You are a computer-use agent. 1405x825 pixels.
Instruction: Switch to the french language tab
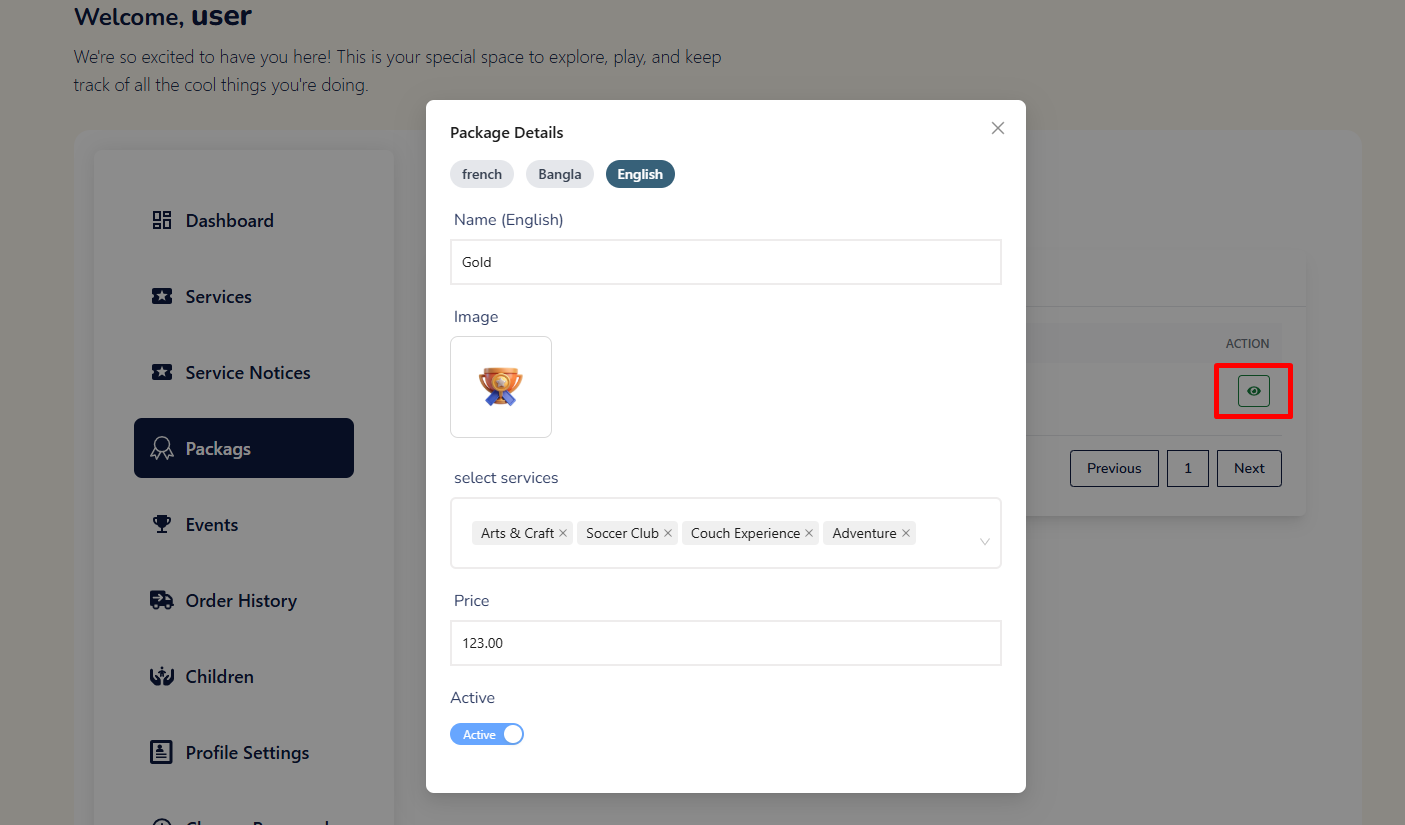tap(482, 174)
